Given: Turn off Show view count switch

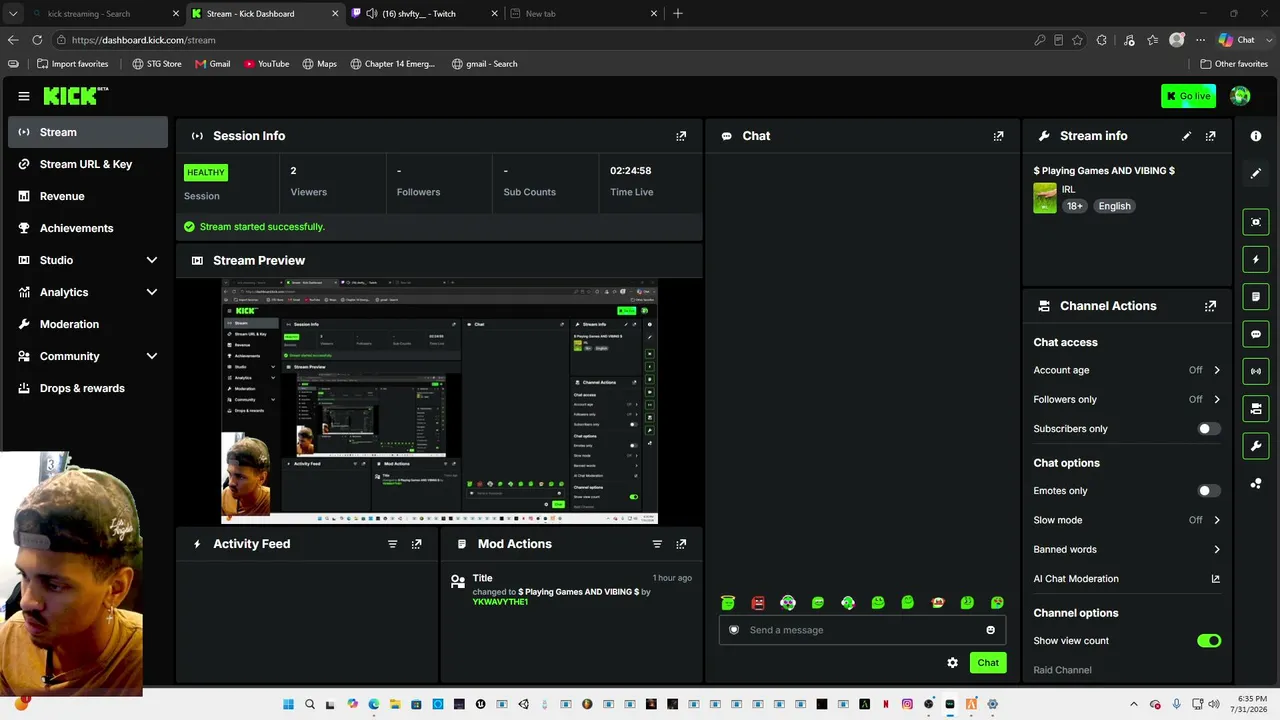Looking at the screenshot, I should click(1209, 641).
